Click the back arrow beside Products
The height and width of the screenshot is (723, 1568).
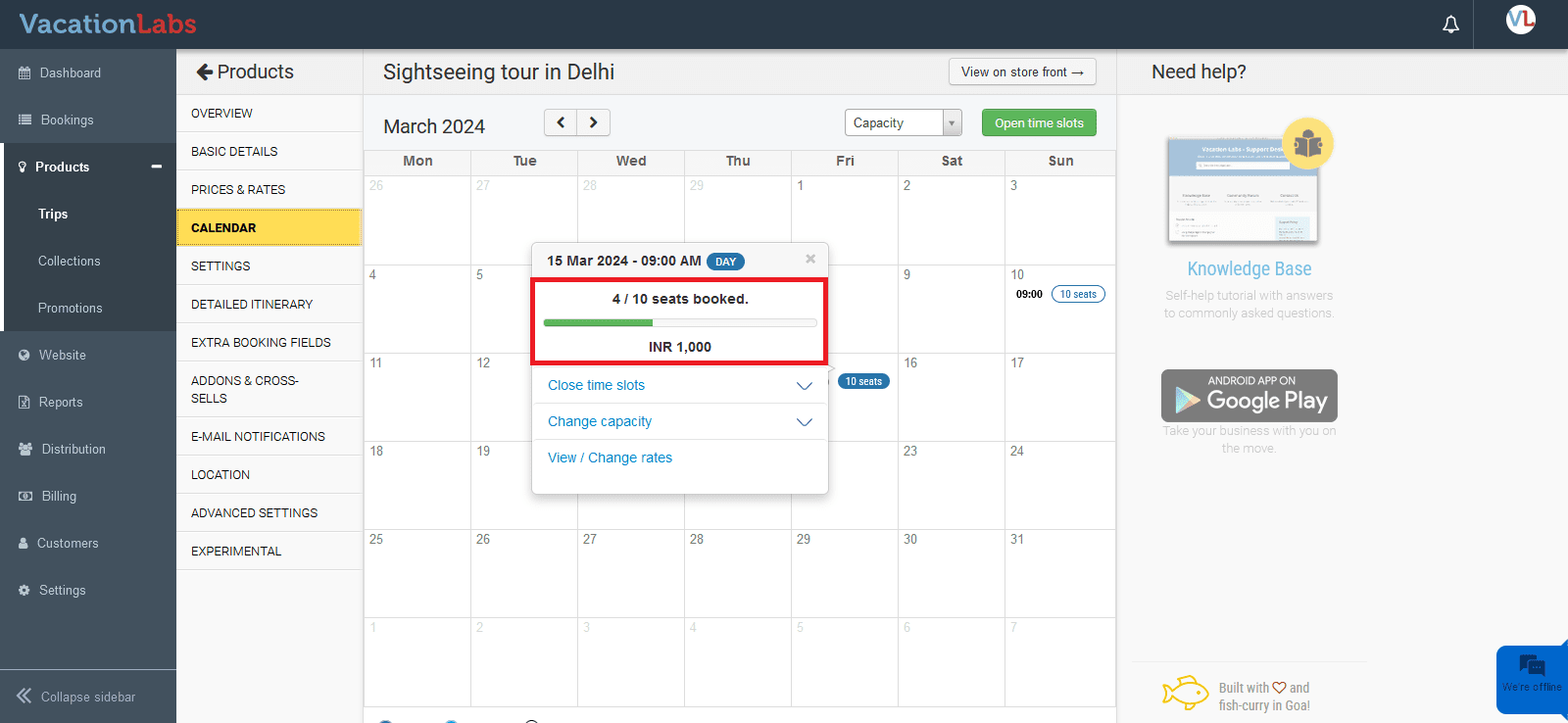204,72
